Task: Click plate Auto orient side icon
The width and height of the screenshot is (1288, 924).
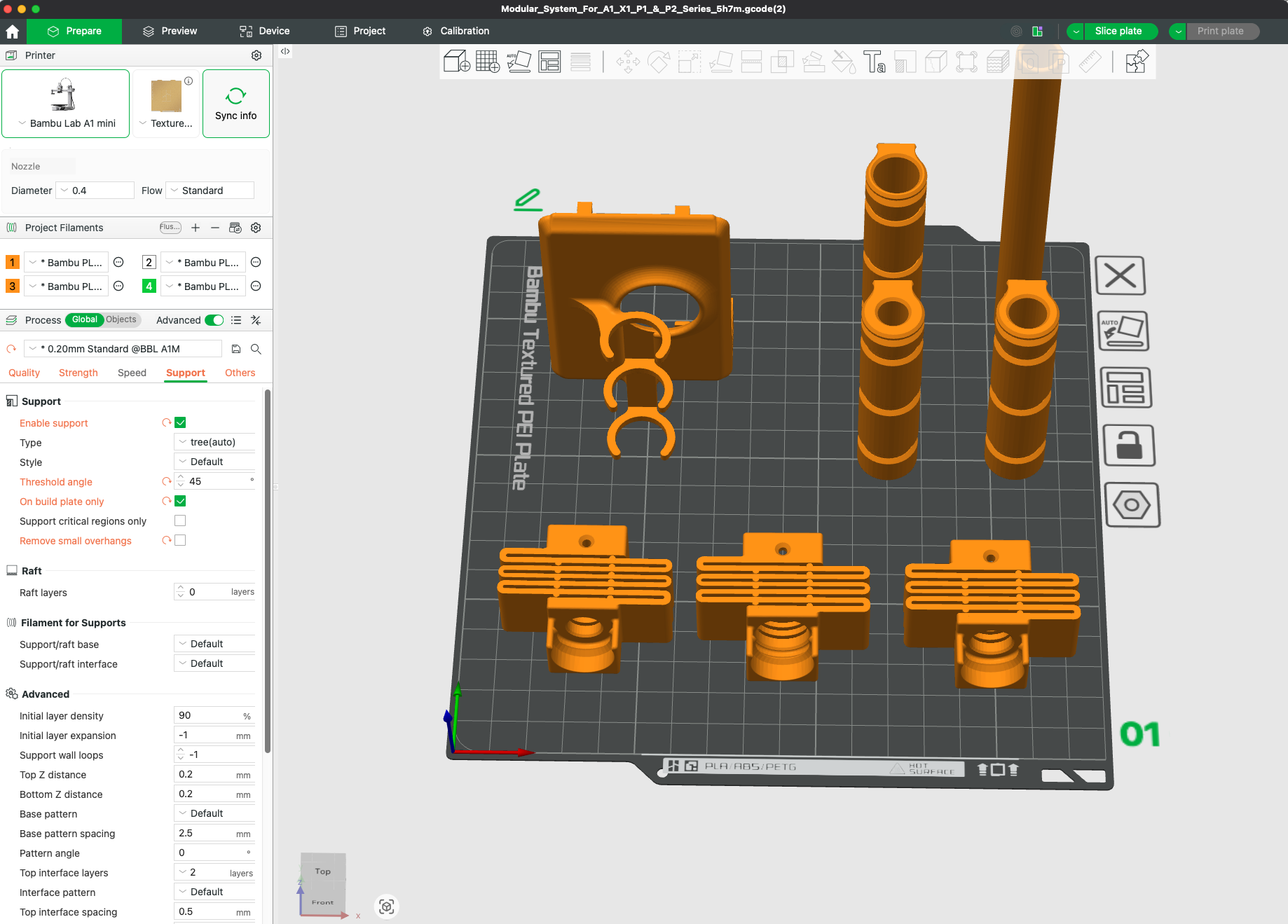Action: (x=1123, y=331)
